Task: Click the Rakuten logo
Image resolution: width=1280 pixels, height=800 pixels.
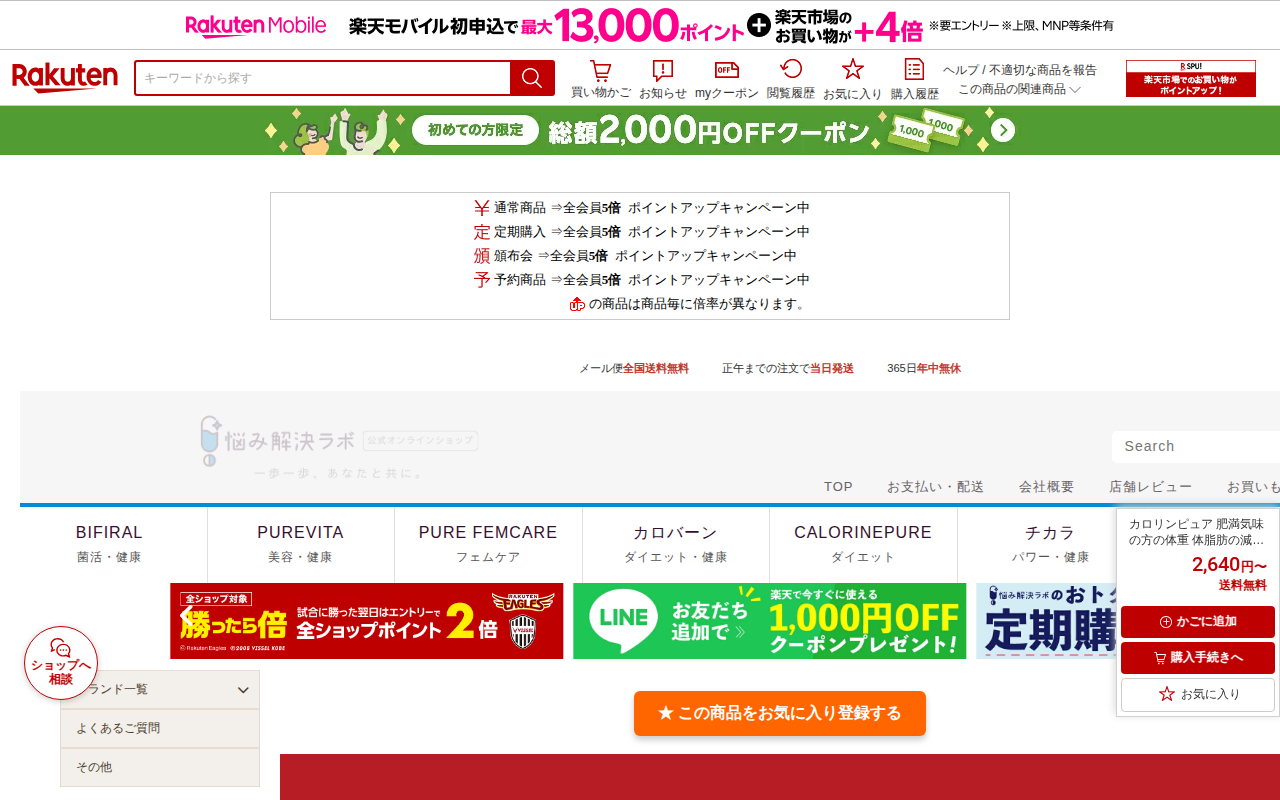Action: click(x=65, y=78)
